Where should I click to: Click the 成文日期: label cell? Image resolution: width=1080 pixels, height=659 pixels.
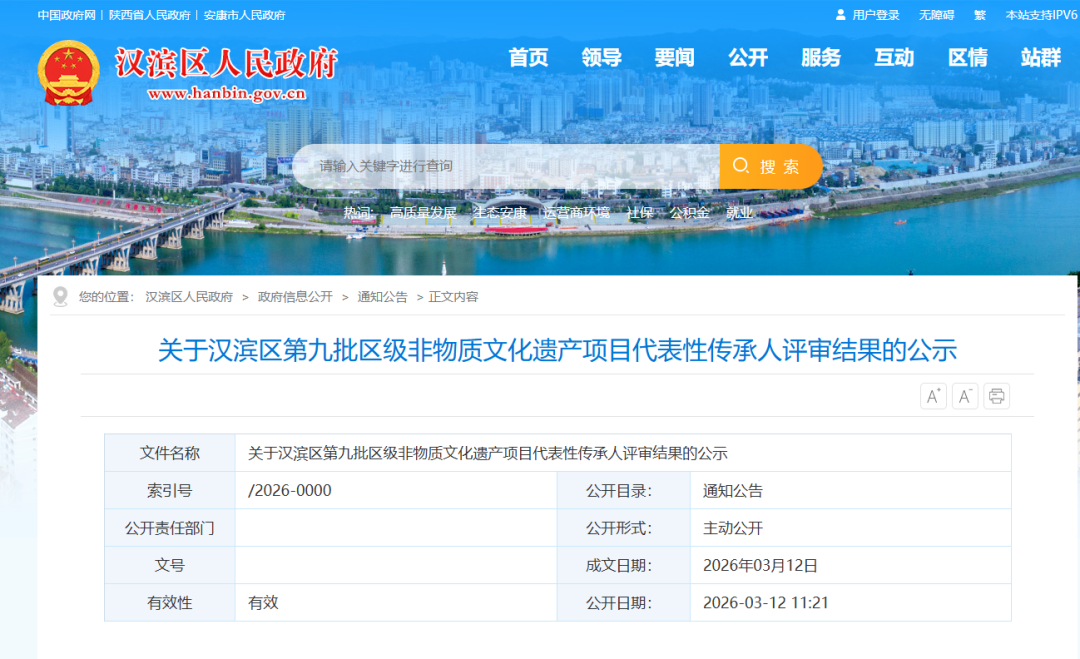pyautogui.click(x=623, y=565)
